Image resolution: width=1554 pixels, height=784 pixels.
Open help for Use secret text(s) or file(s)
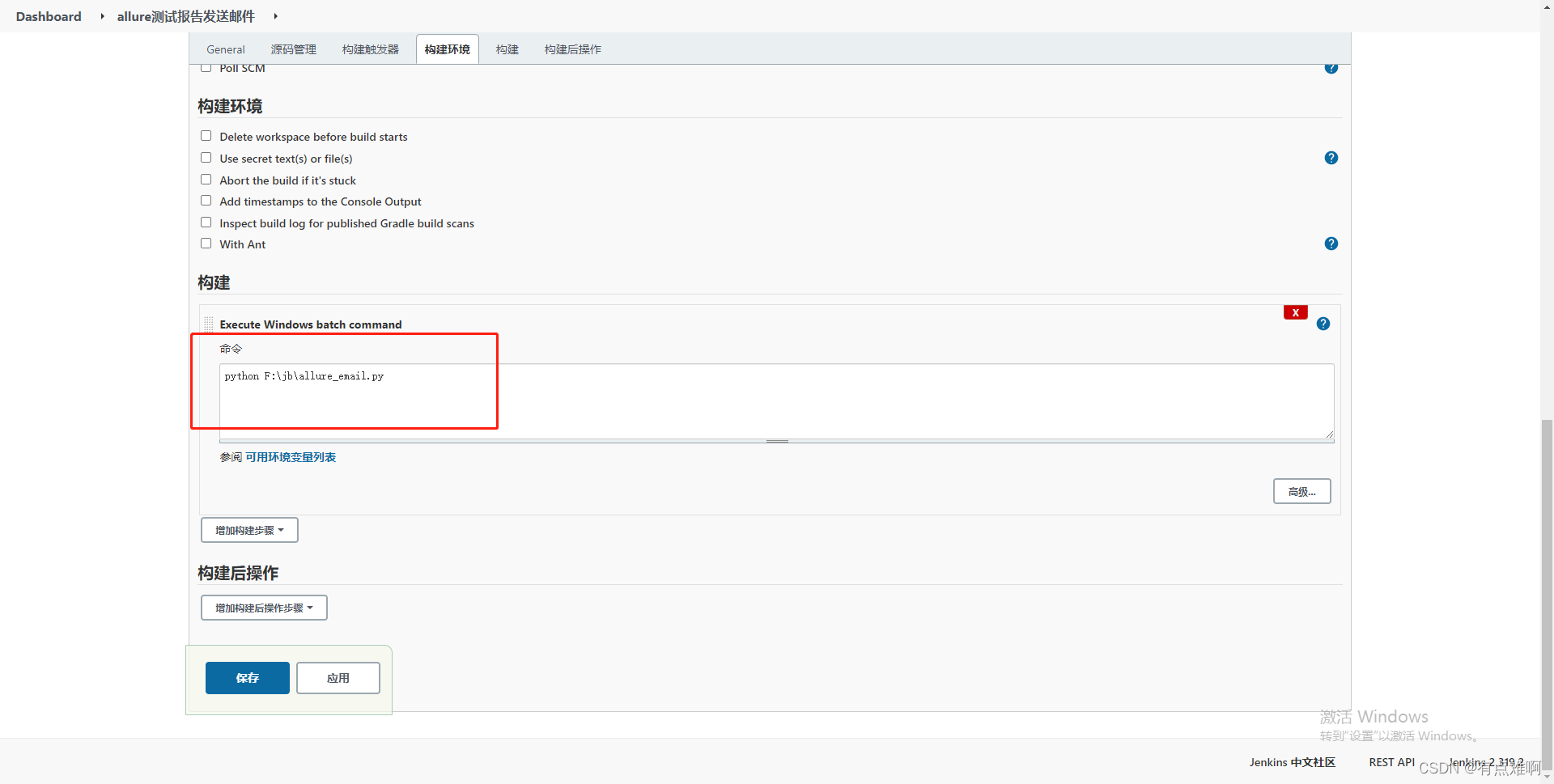(1331, 158)
